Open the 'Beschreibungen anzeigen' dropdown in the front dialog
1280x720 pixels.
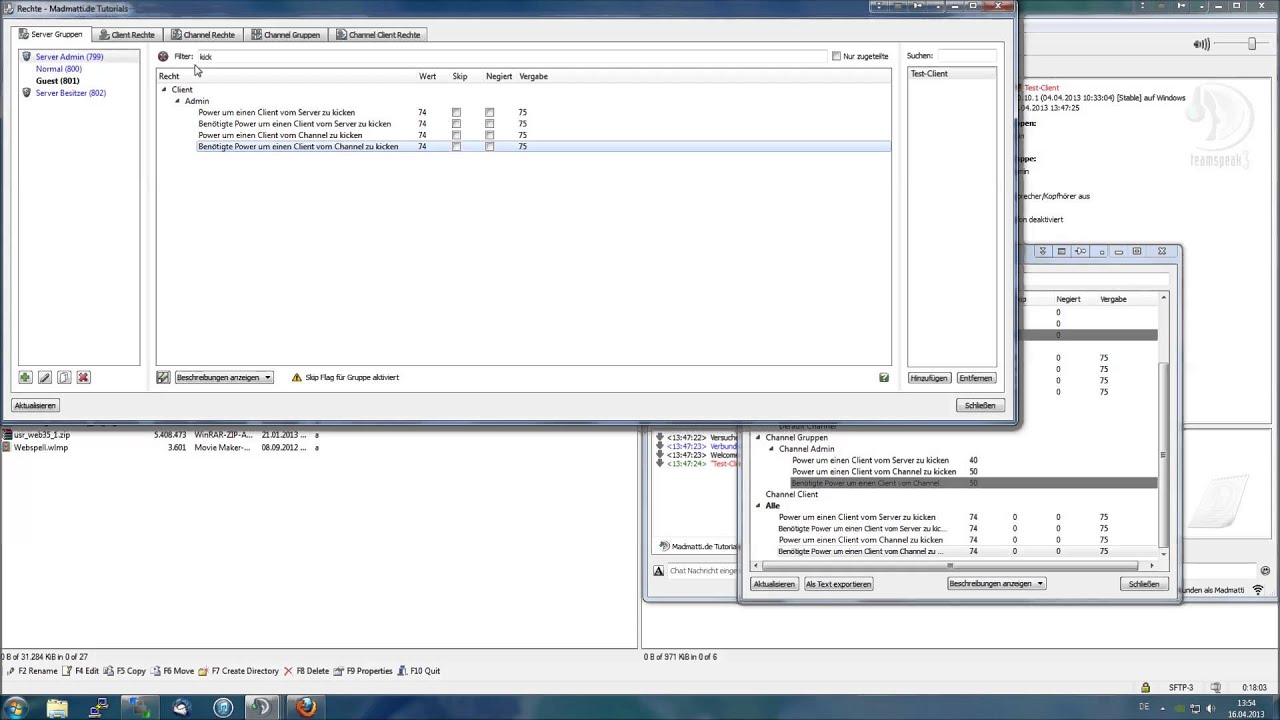point(224,377)
